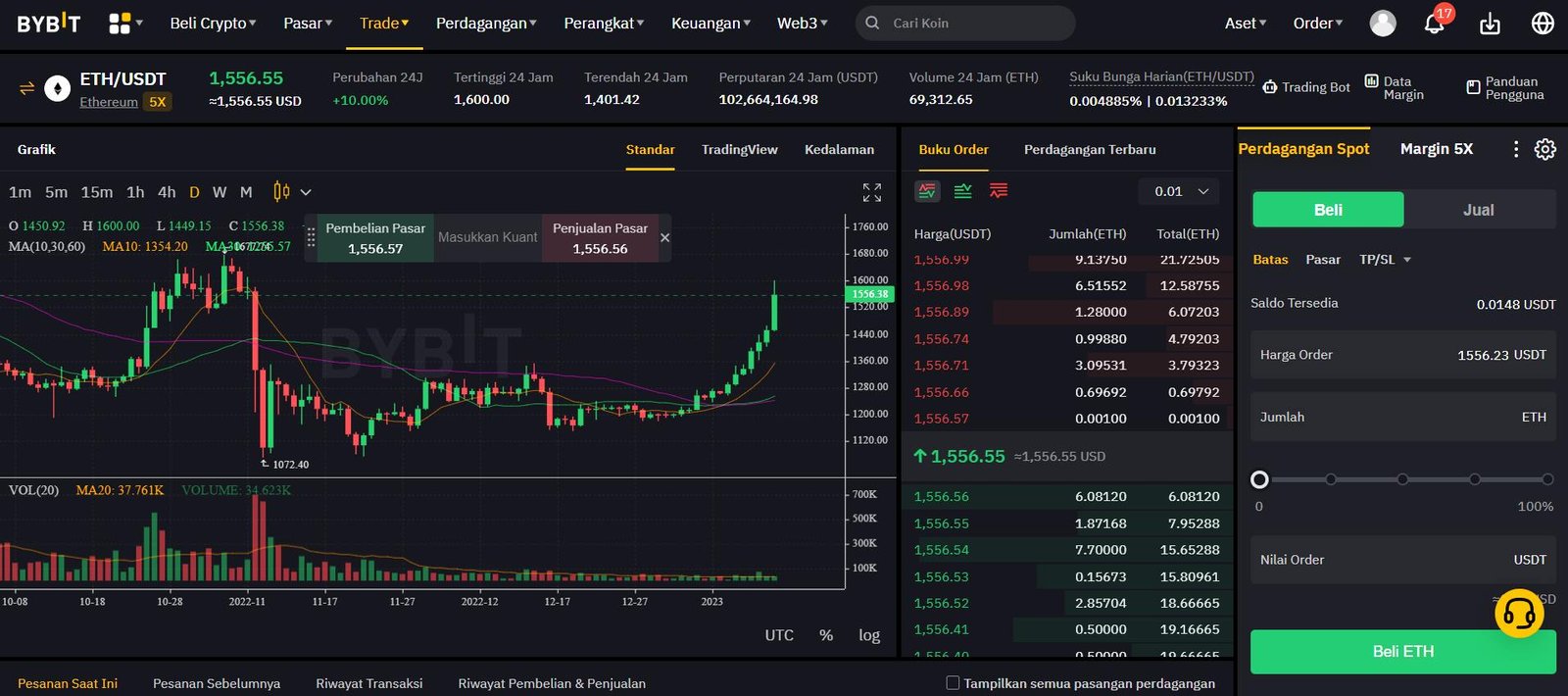Click Penjualan Pasar quick sell button
1568x696 pixels.
601,238
